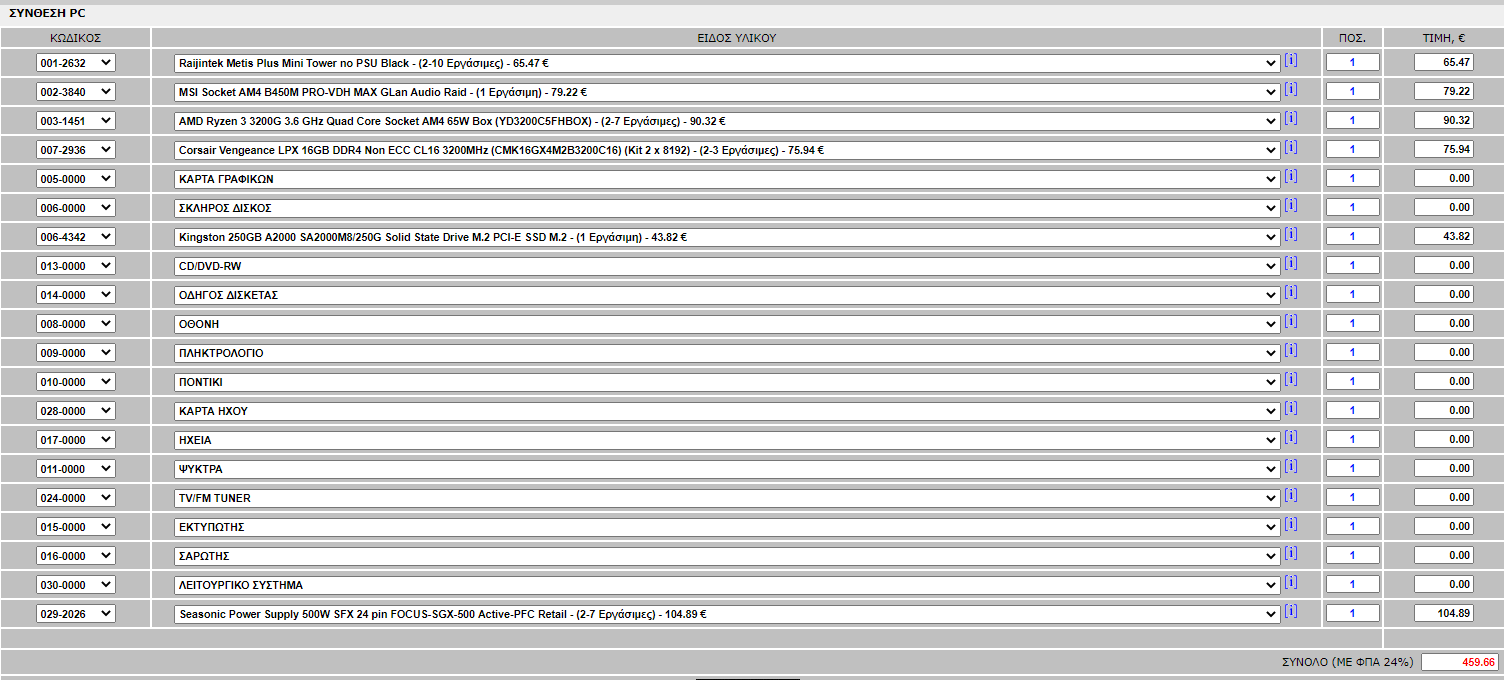
Task: Click quantity field in CD/DVD-RW row
Action: pyautogui.click(x=1352, y=265)
